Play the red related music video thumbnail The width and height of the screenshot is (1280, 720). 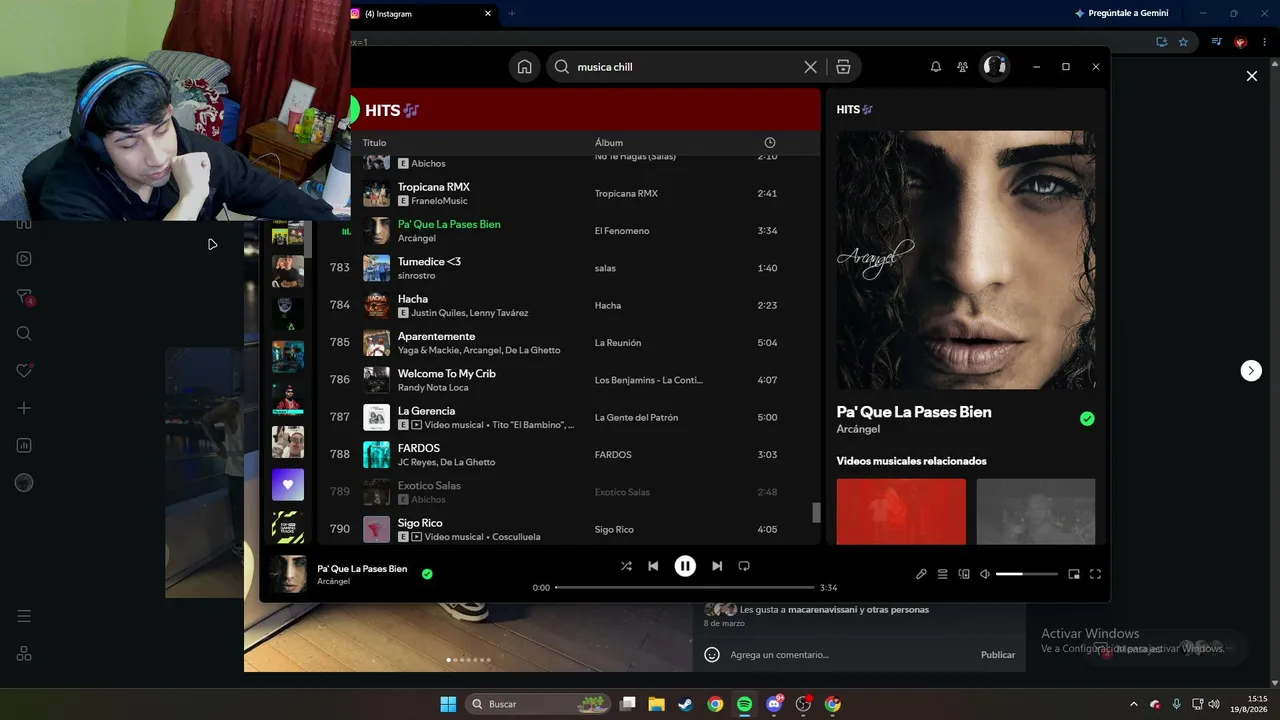coord(901,512)
